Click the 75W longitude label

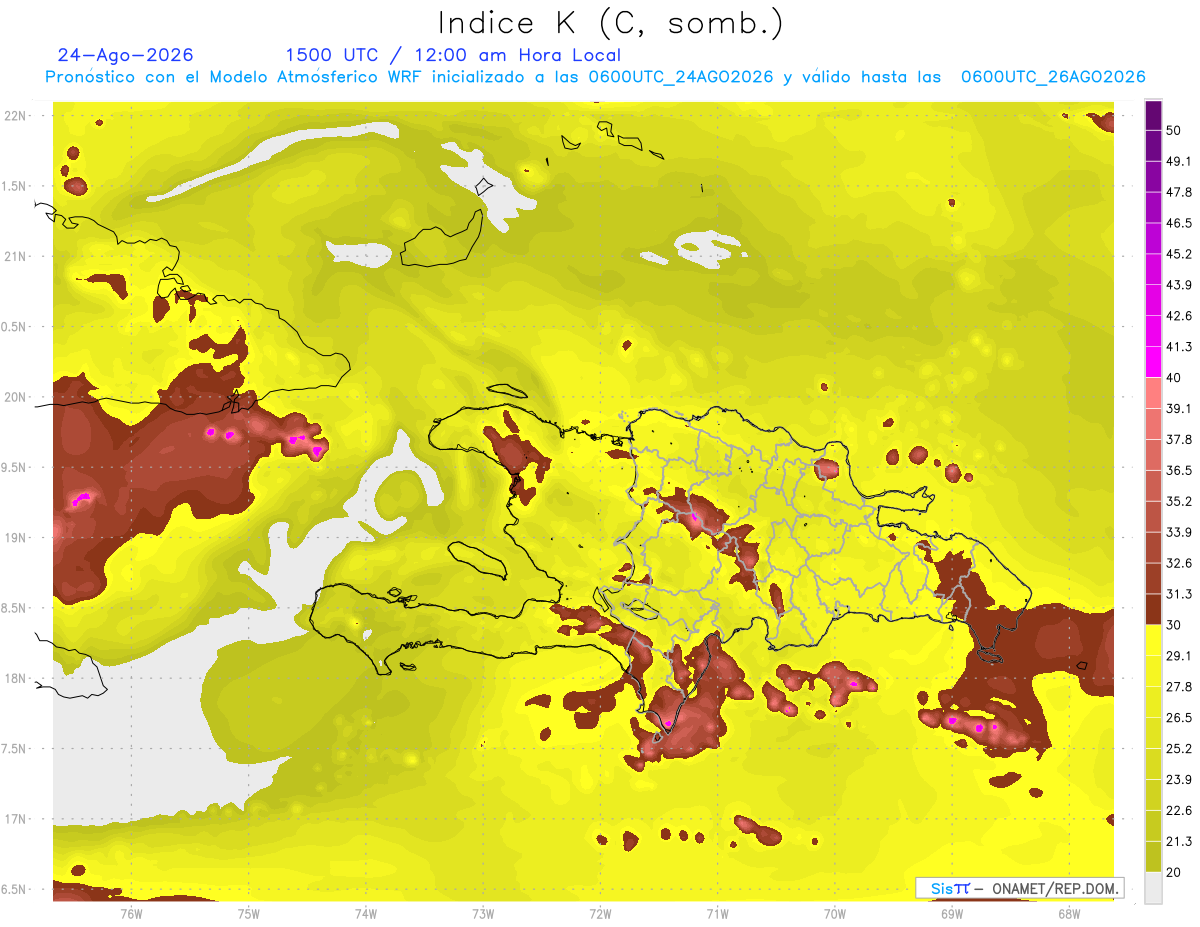pos(248,913)
